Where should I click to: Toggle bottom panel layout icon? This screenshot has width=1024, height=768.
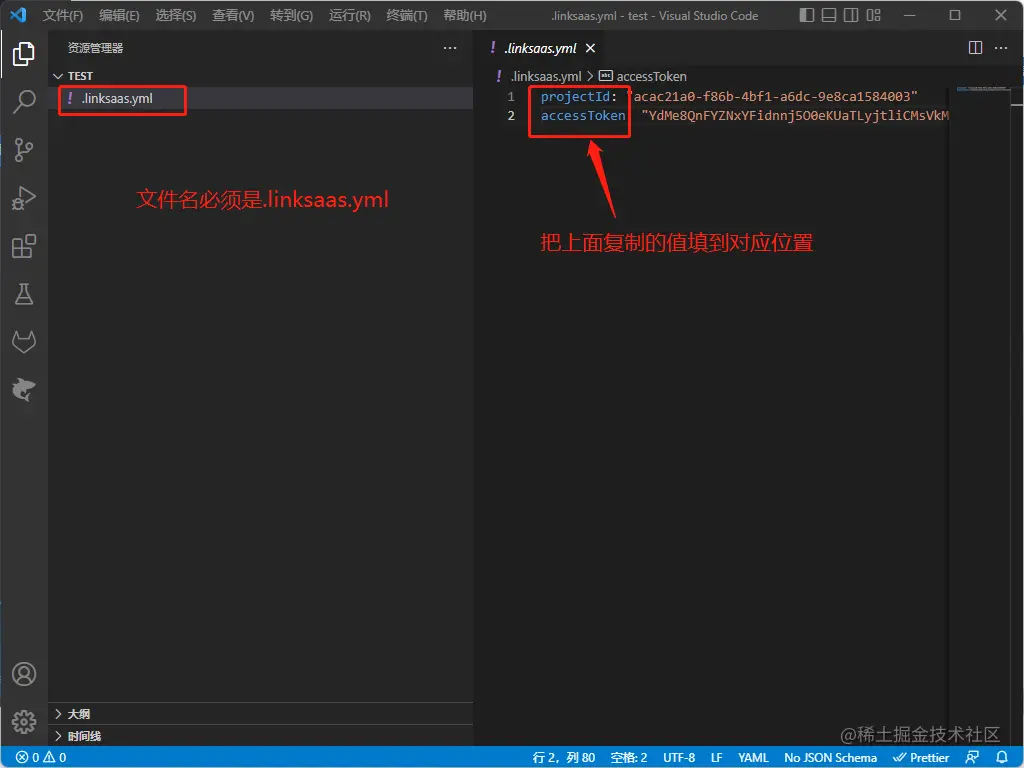pos(829,15)
